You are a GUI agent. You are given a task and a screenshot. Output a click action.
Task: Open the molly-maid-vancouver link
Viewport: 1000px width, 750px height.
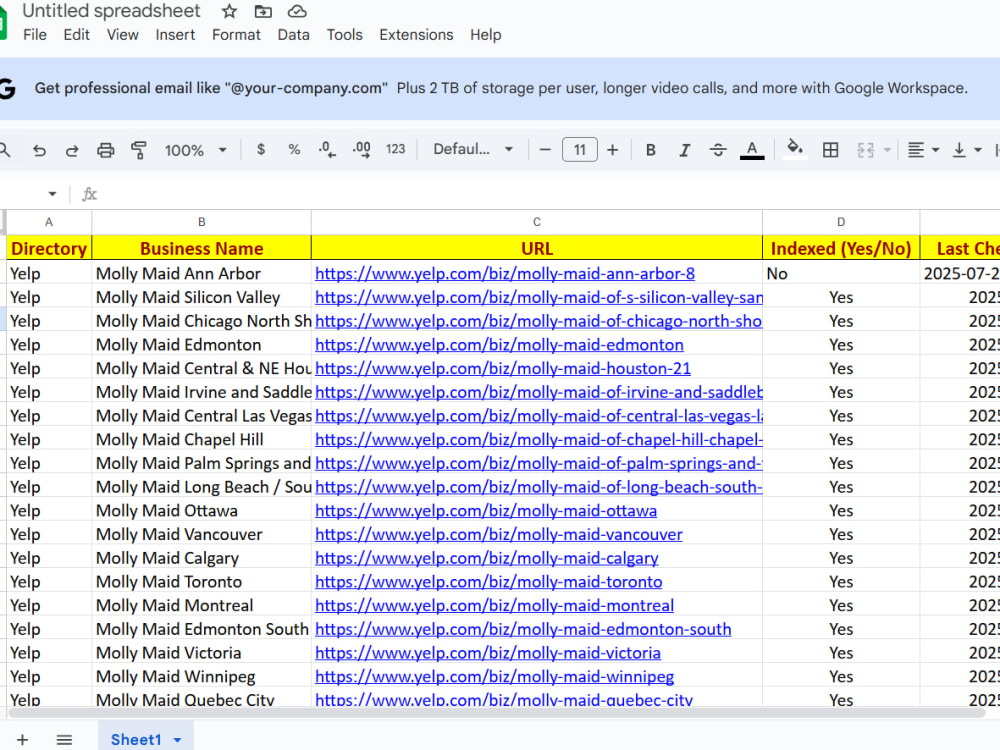[x=499, y=534]
